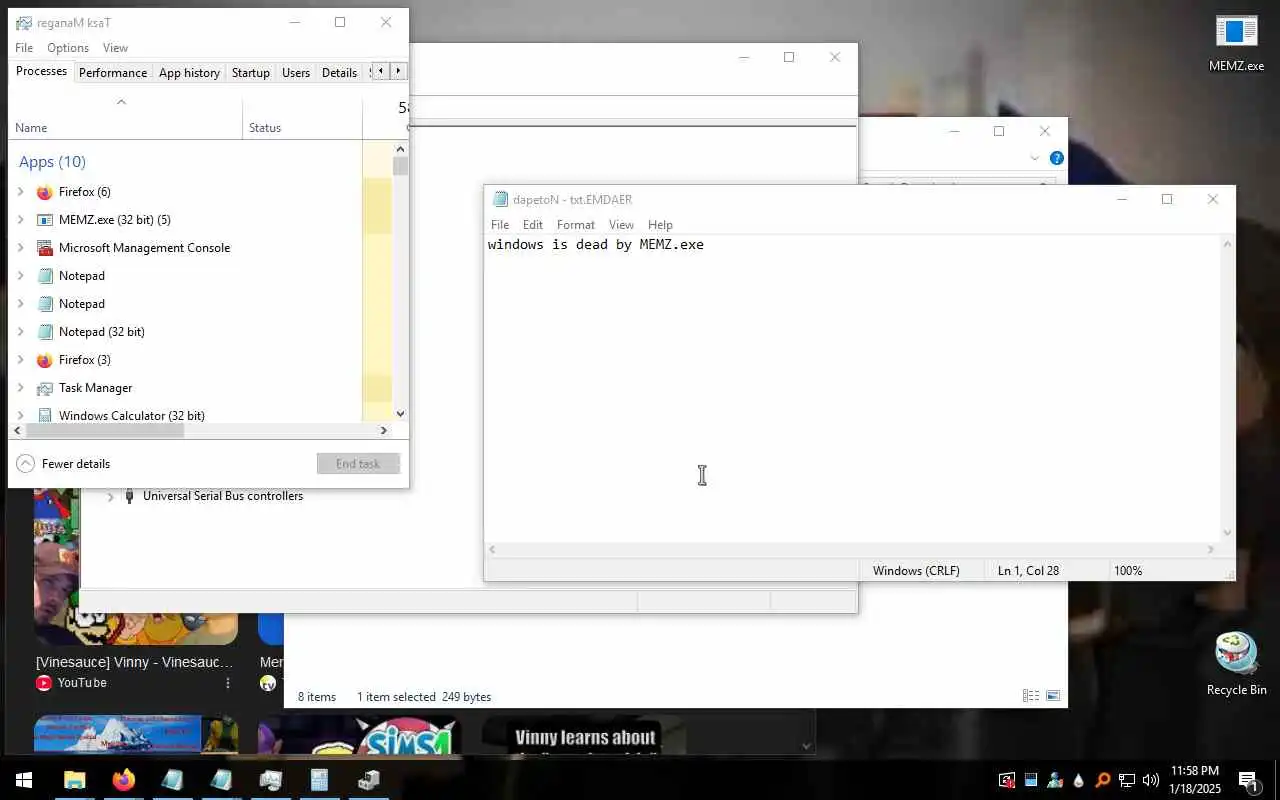Screen dimensions: 1280x800
Task: Open the Action Center notifications icon
Action: (1248, 780)
